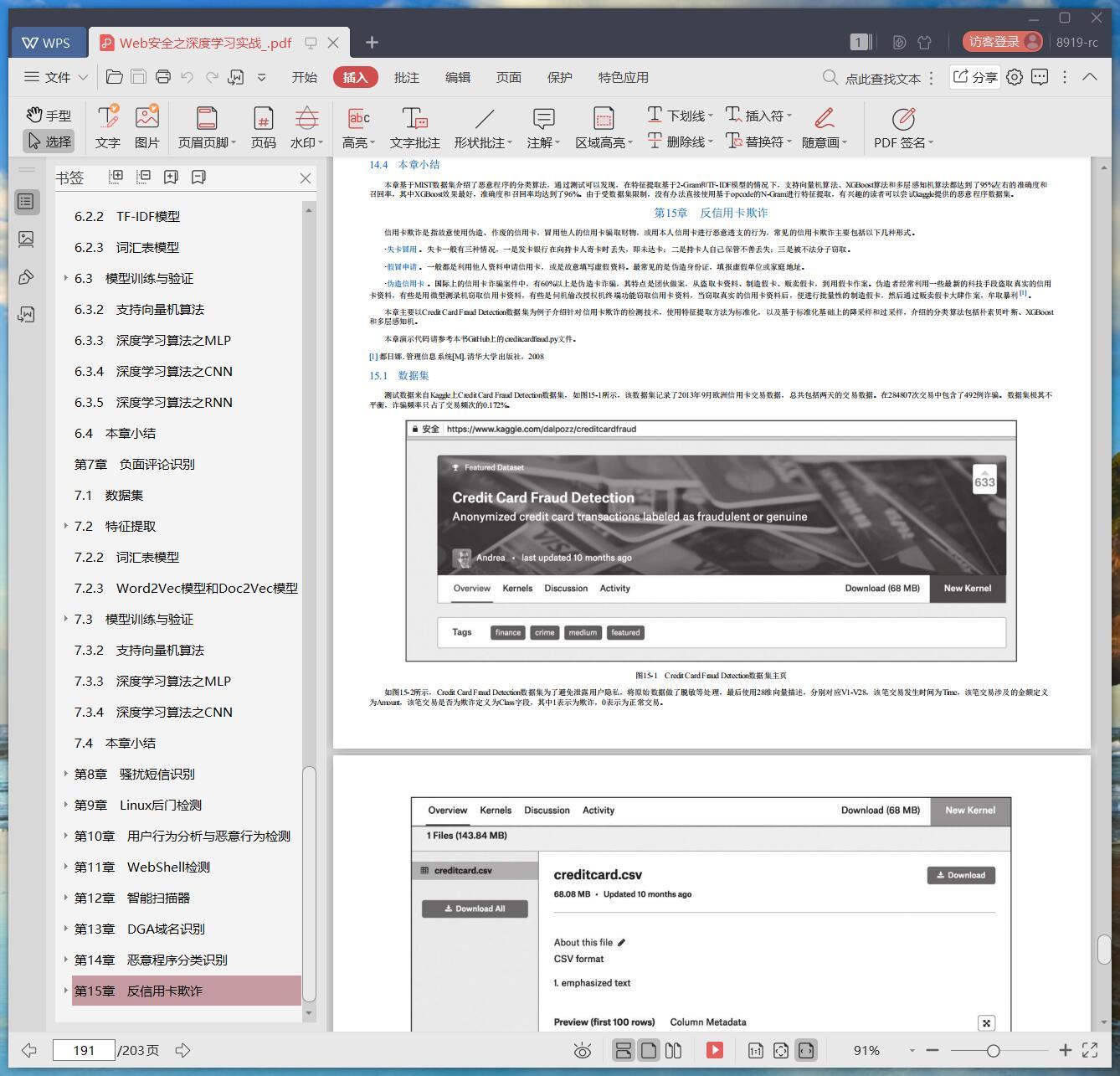Image resolution: width=1120 pixels, height=1076 pixels.
Task: Open the note (注解) dropdown
Action: (x=543, y=127)
